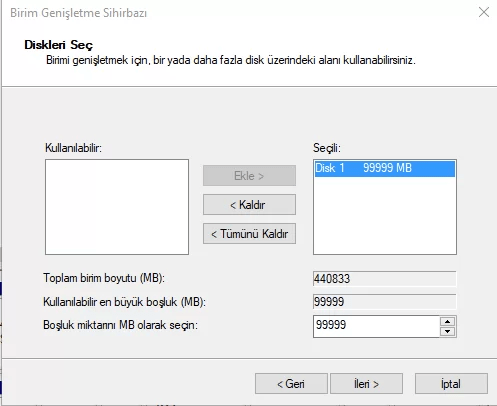Click the Ekle > button

pos(249,175)
